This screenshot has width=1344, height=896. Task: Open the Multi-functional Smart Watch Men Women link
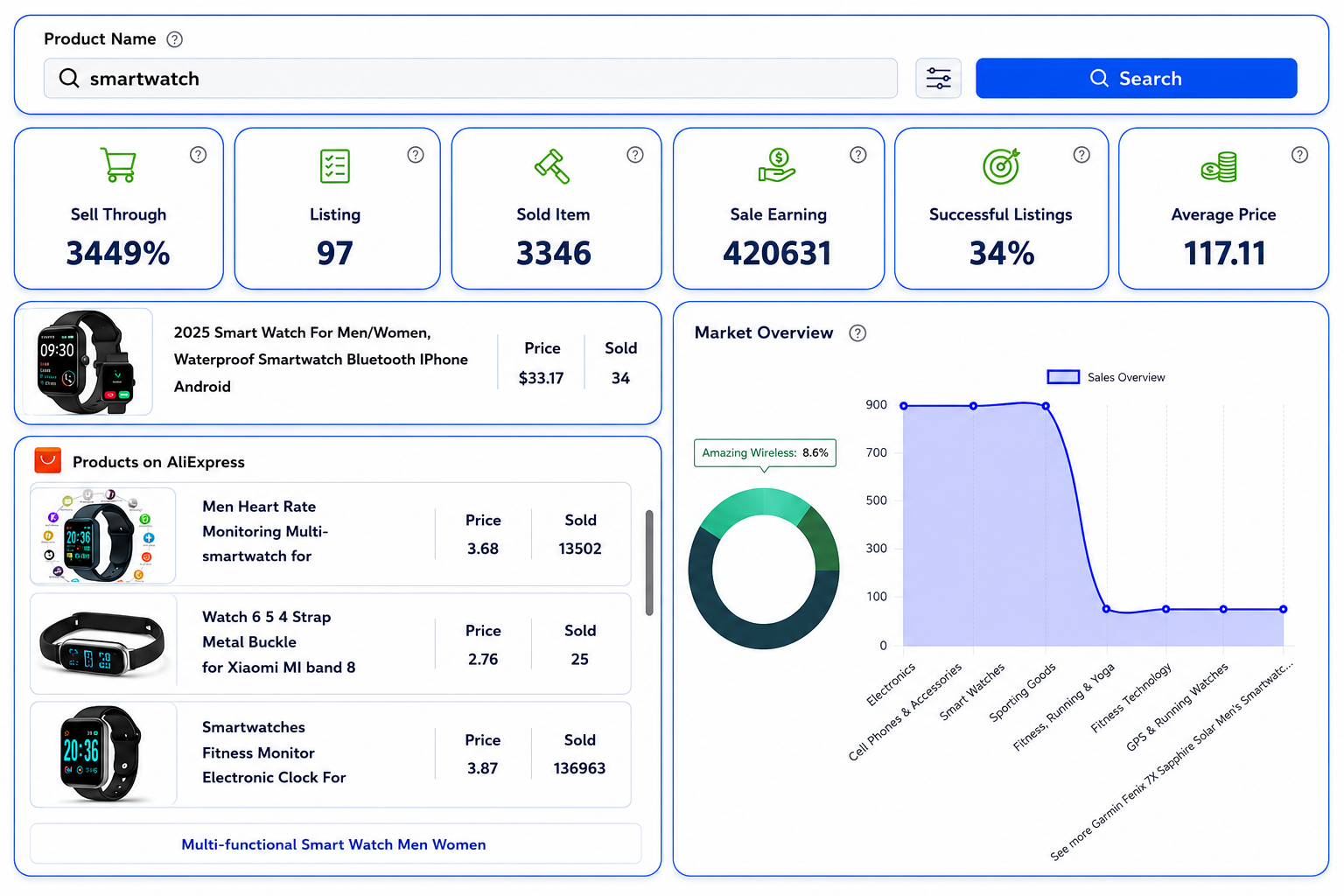(333, 844)
